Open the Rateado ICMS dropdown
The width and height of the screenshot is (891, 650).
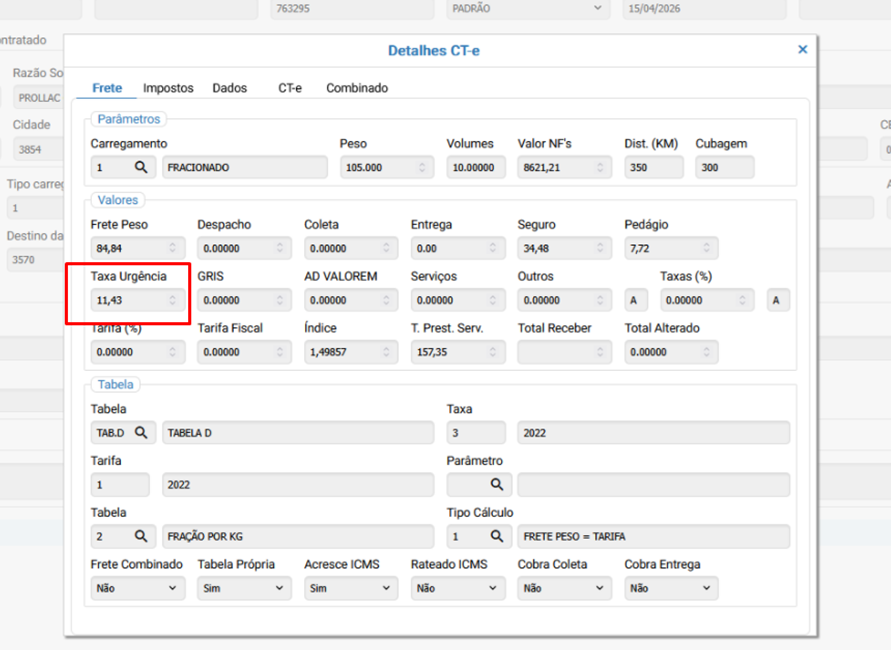457,589
